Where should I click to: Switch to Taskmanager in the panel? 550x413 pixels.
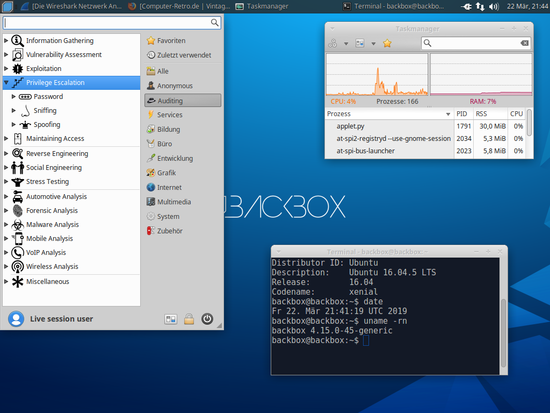pos(262,6)
